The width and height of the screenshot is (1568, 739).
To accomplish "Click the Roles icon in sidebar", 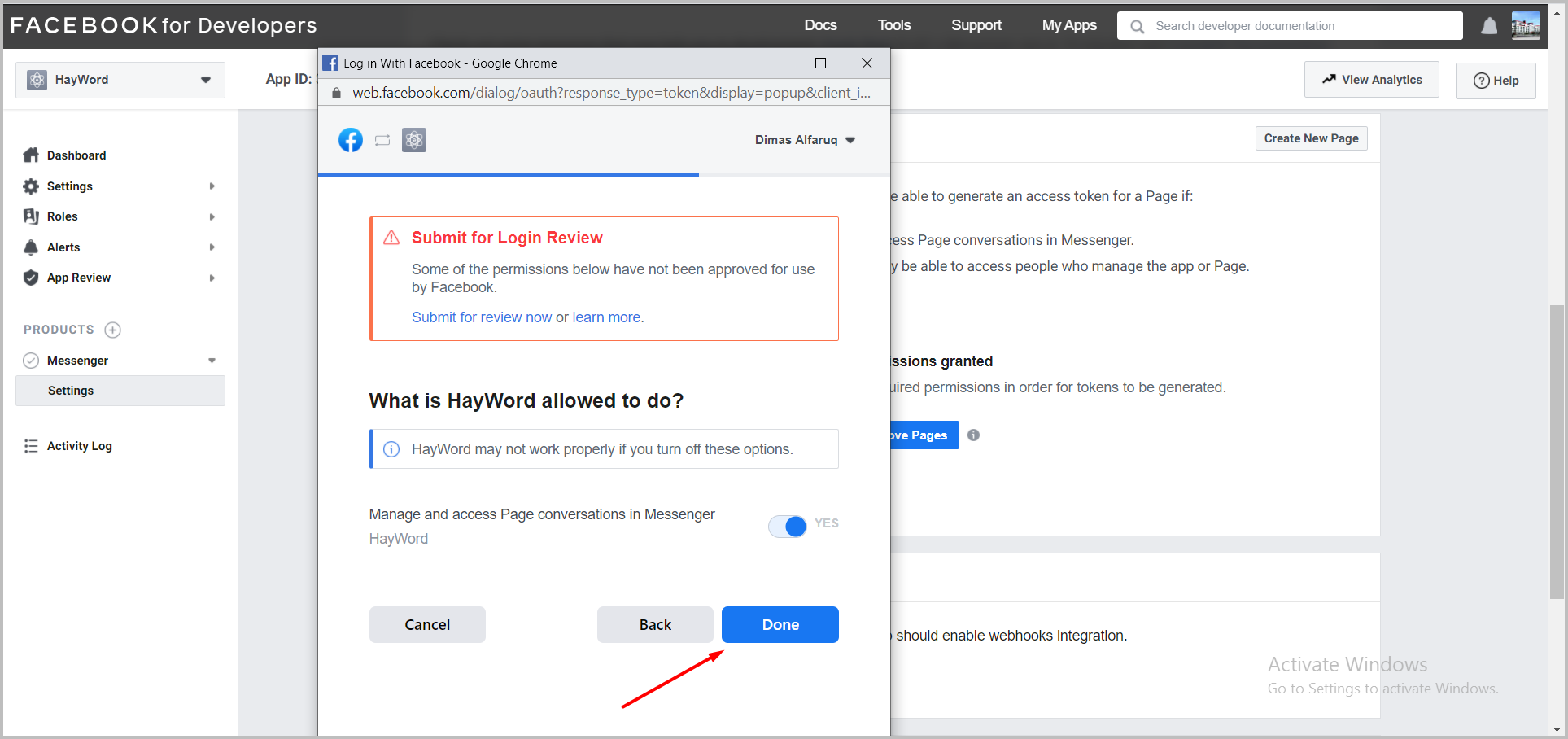I will 31,216.
